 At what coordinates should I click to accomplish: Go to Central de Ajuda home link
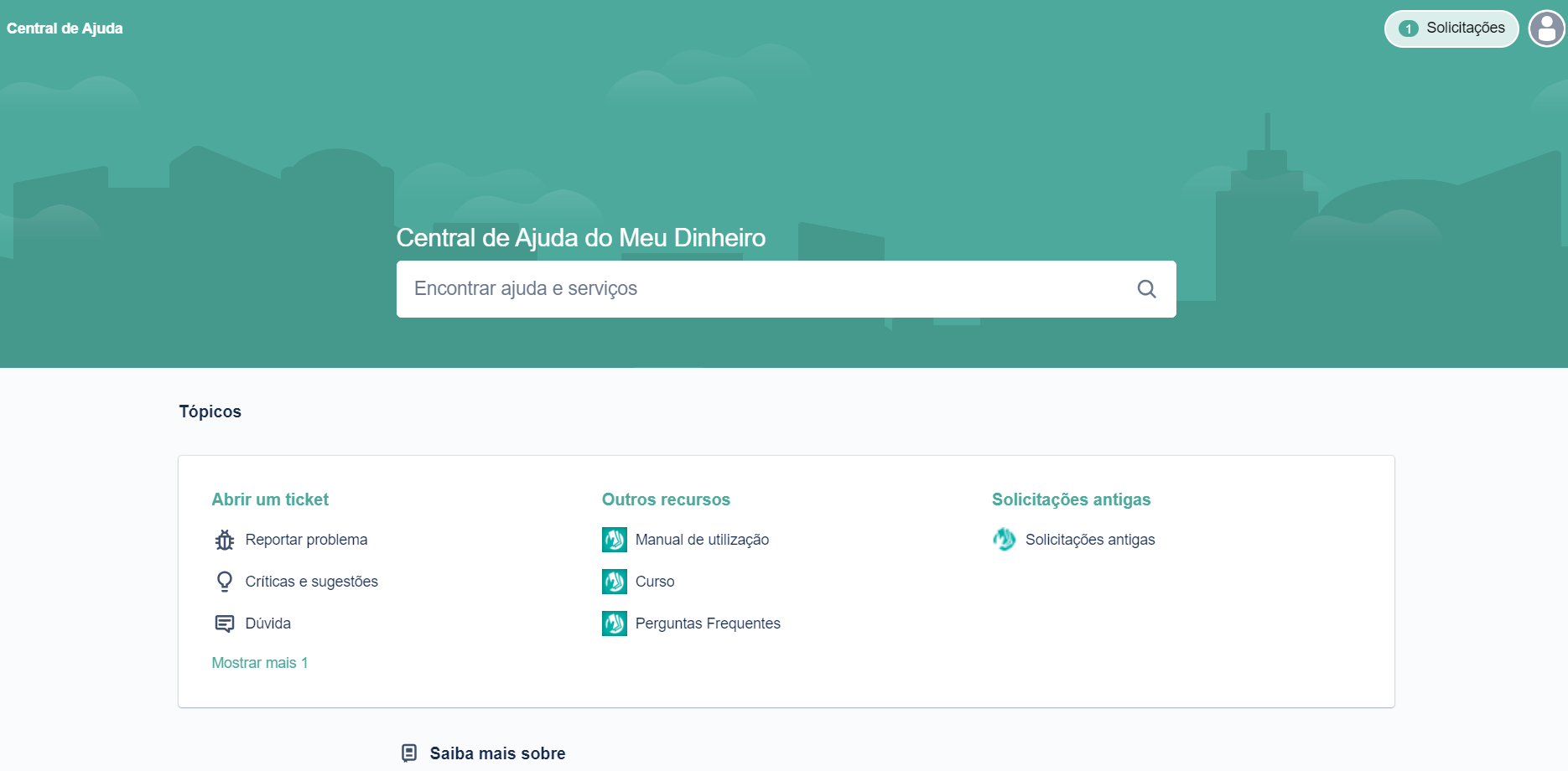[x=65, y=28]
